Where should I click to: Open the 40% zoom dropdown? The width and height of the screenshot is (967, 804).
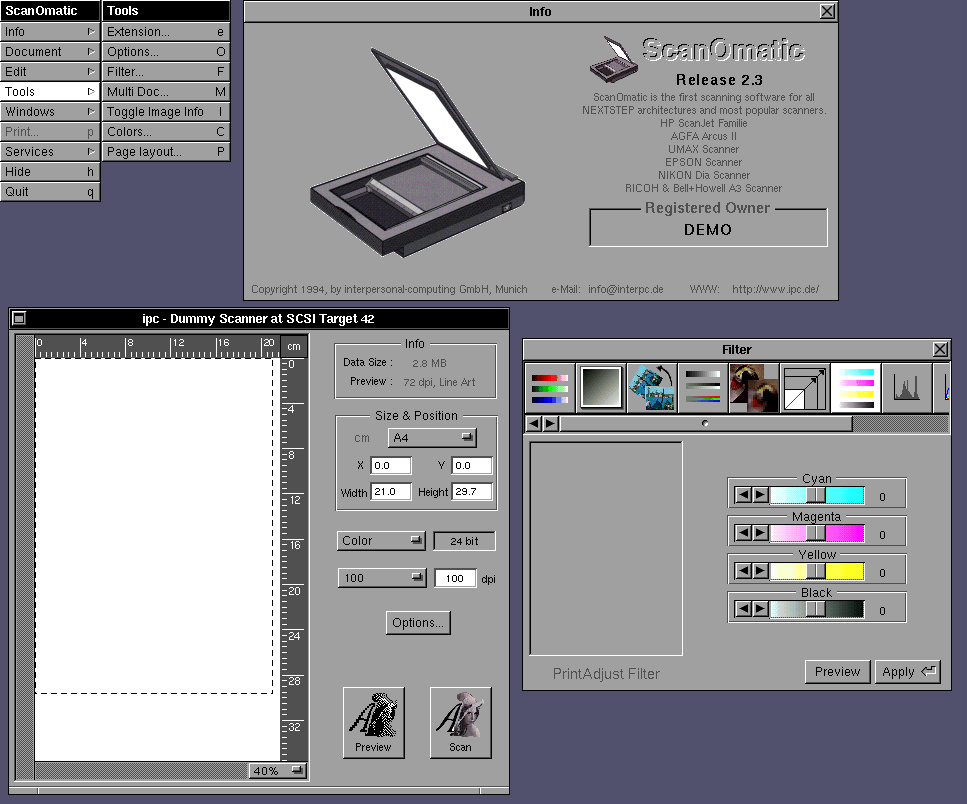click(x=278, y=771)
